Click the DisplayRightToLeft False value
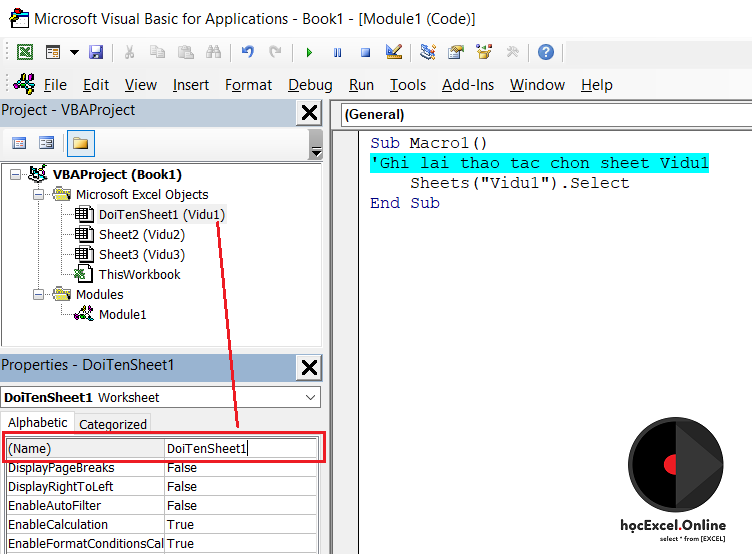Screen dimensions: 752x554 click(x=241, y=486)
